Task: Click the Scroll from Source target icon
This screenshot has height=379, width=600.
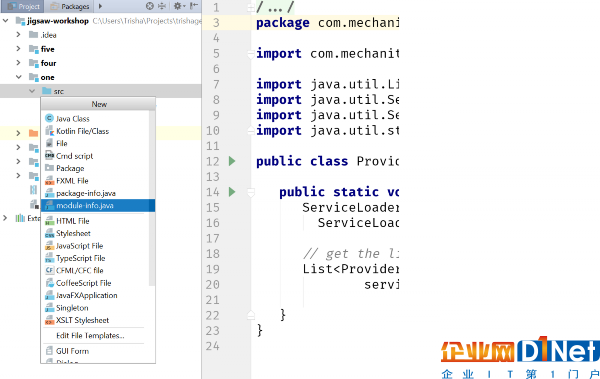Action: click(x=150, y=6)
